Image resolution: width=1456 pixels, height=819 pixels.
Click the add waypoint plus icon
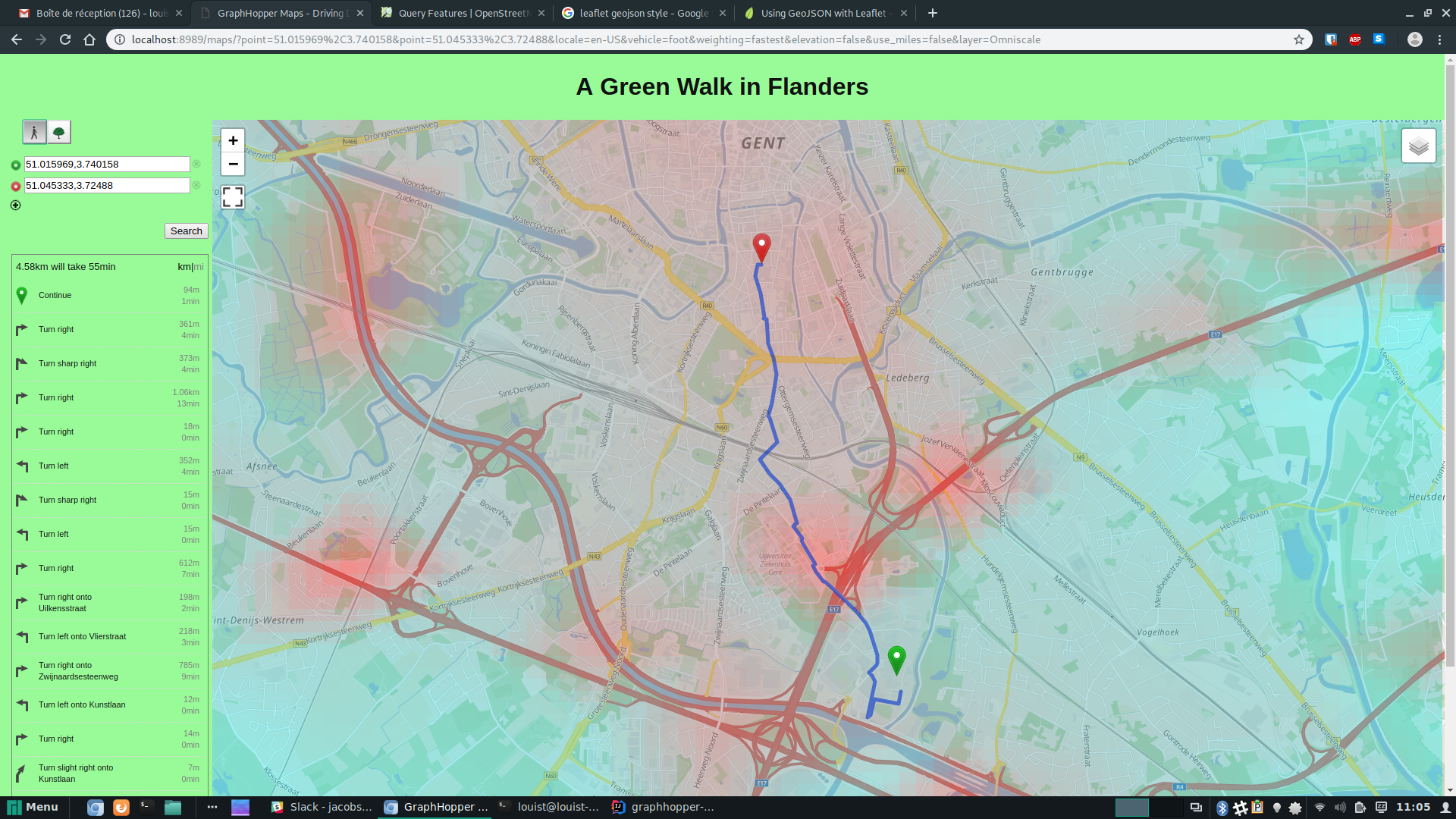tap(15, 205)
